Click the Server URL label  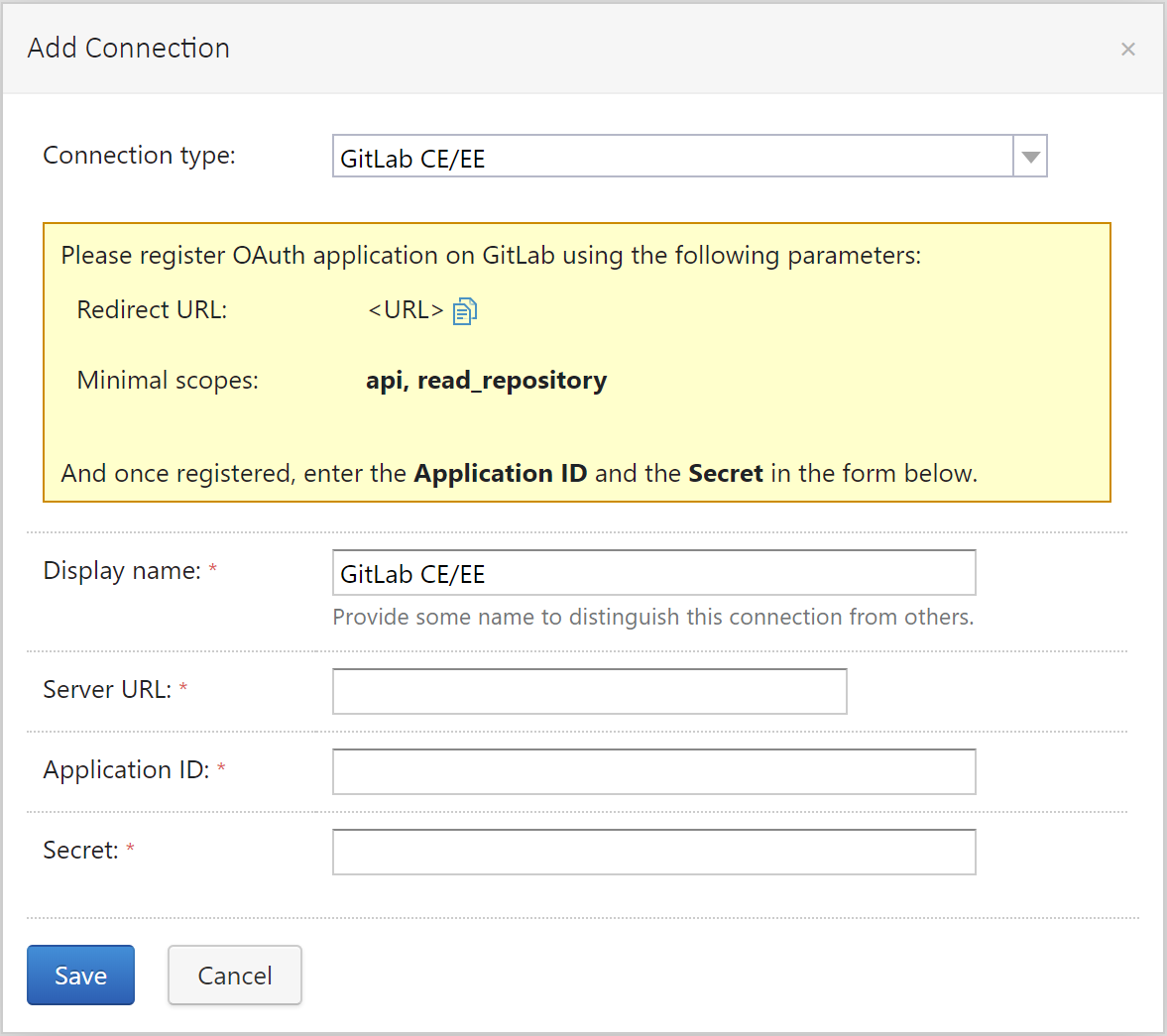point(107,690)
